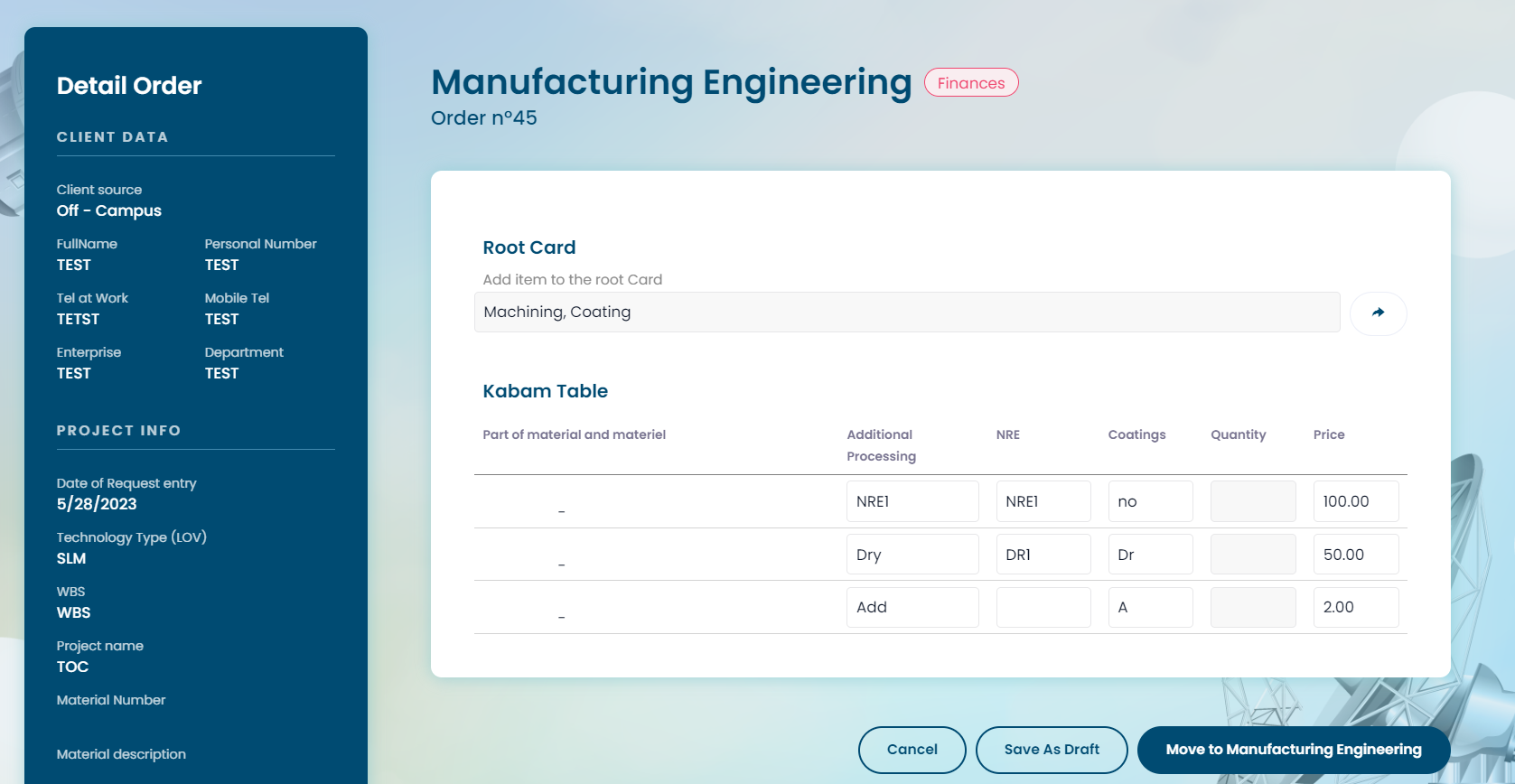Select the DR1 NRE field
Viewport: 1515px width, 784px height.
click(1043, 555)
